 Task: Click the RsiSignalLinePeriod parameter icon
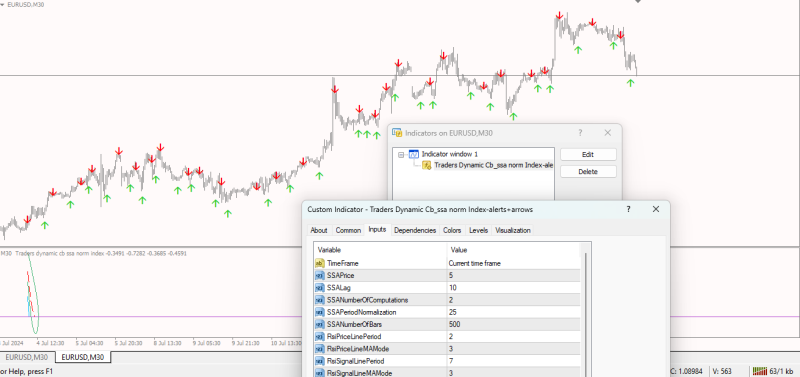point(320,361)
